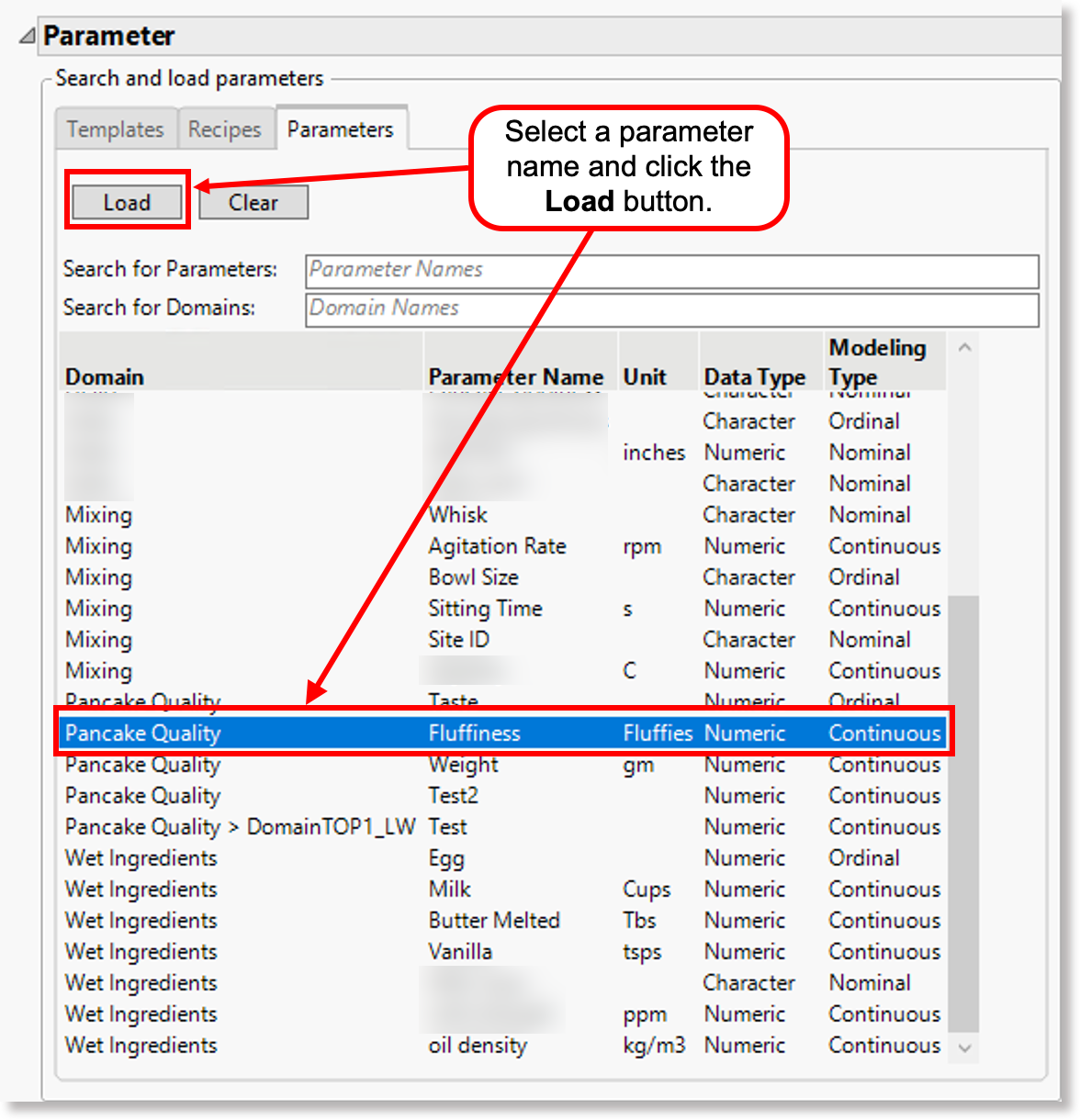Focus the Search for Parameters field
Image resolution: width=1080 pixels, height=1120 pixels.
(671, 270)
